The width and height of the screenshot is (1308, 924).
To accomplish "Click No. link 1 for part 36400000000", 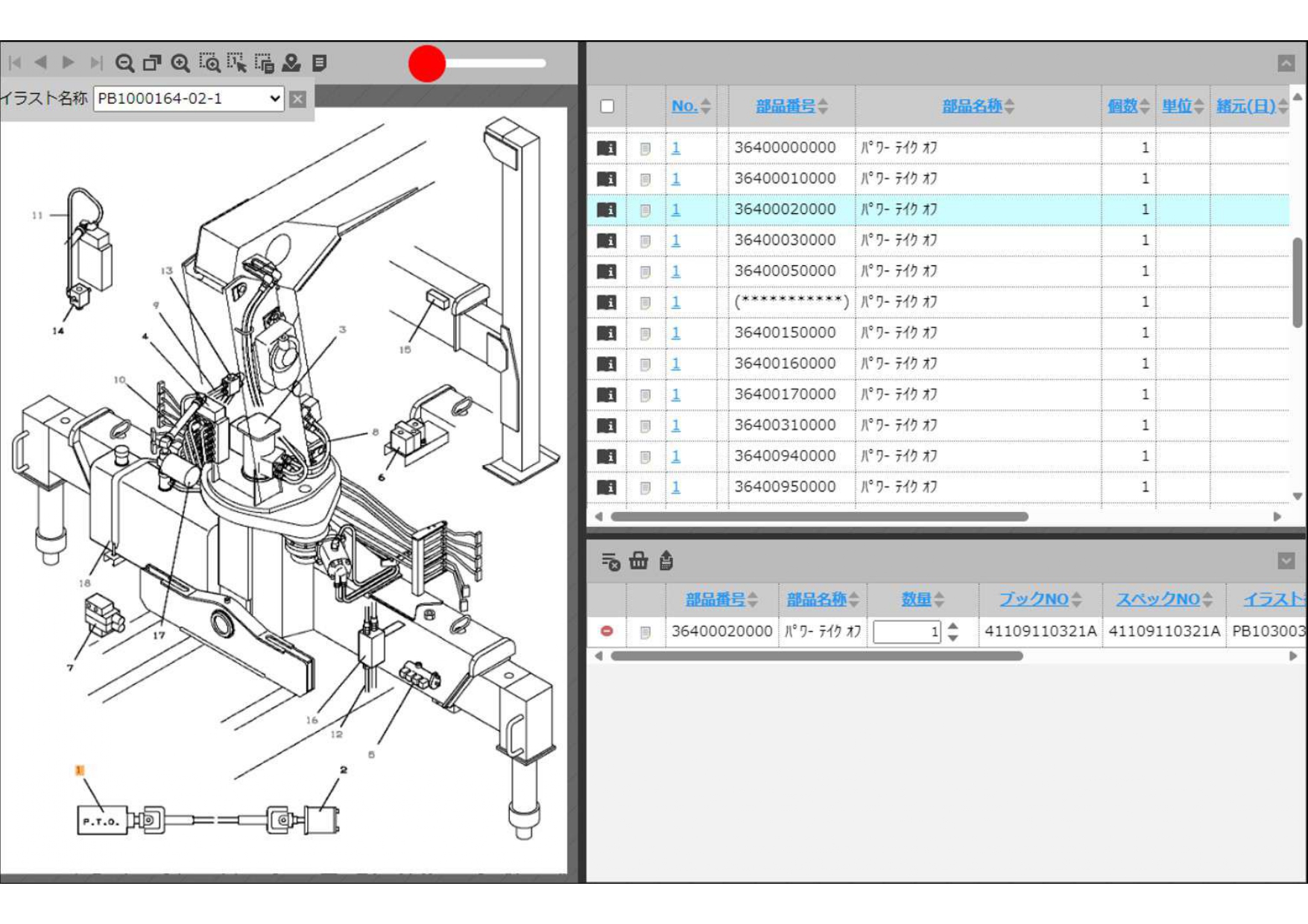I will click(x=676, y=148).
